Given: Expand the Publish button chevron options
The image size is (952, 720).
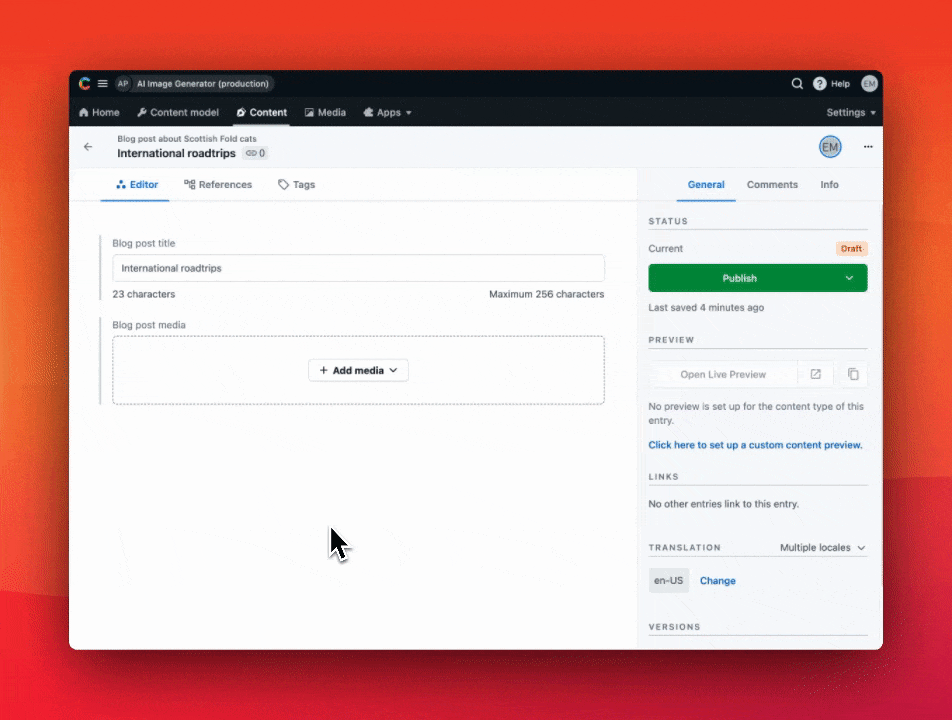Looking at the screenshot, I should click(849, 278).
